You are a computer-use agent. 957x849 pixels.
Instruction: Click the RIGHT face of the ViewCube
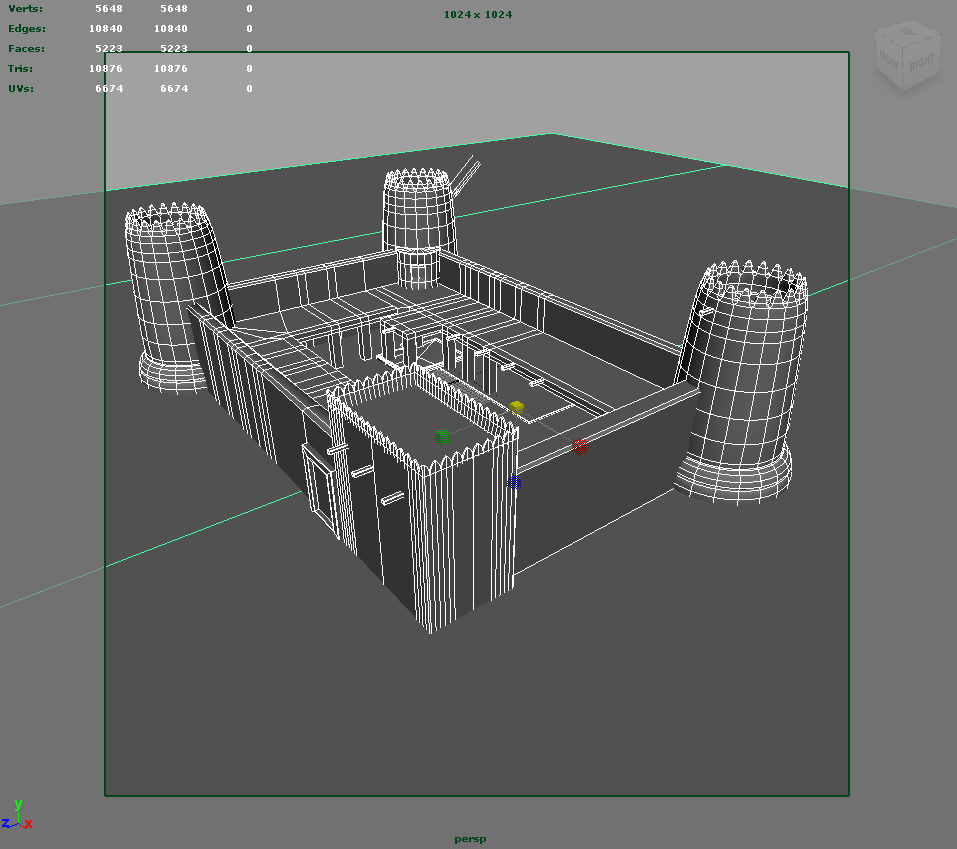pos(921,62)
